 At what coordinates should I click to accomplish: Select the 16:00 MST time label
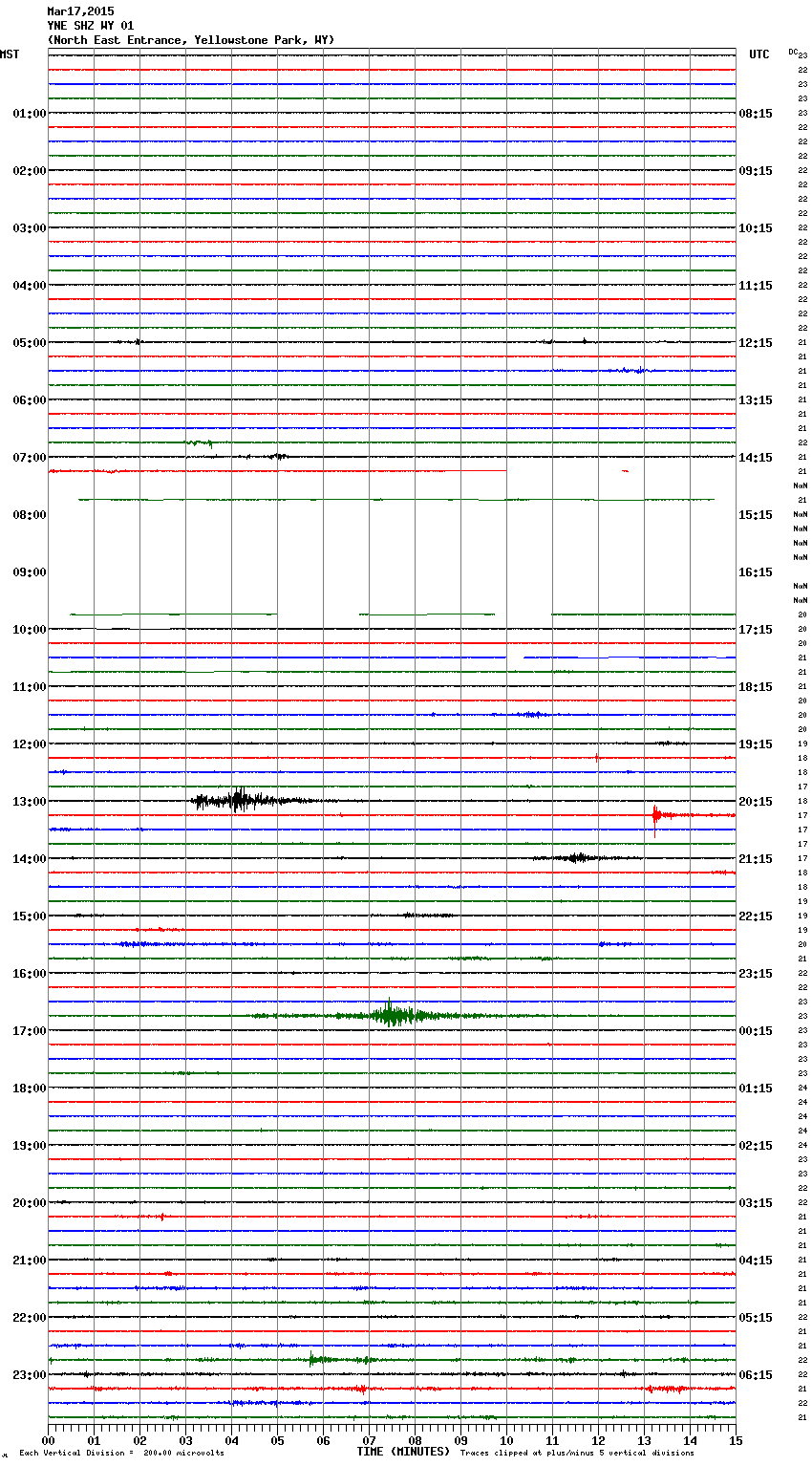[x=30, y=973]
